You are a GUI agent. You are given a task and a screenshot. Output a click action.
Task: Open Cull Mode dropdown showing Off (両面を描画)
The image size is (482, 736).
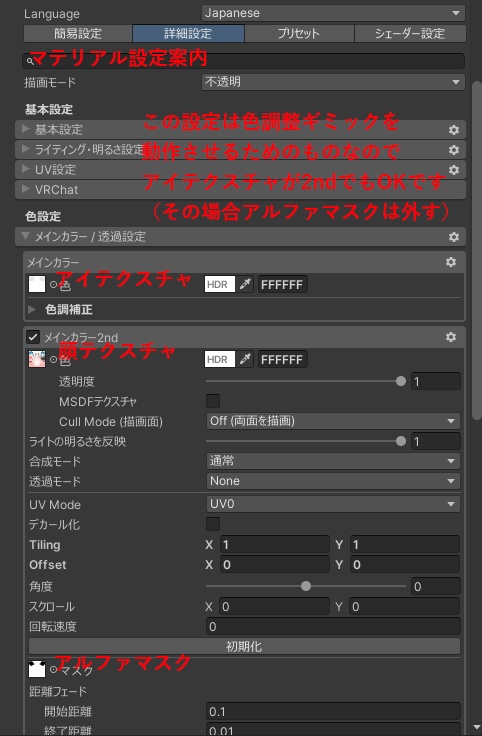333,421
